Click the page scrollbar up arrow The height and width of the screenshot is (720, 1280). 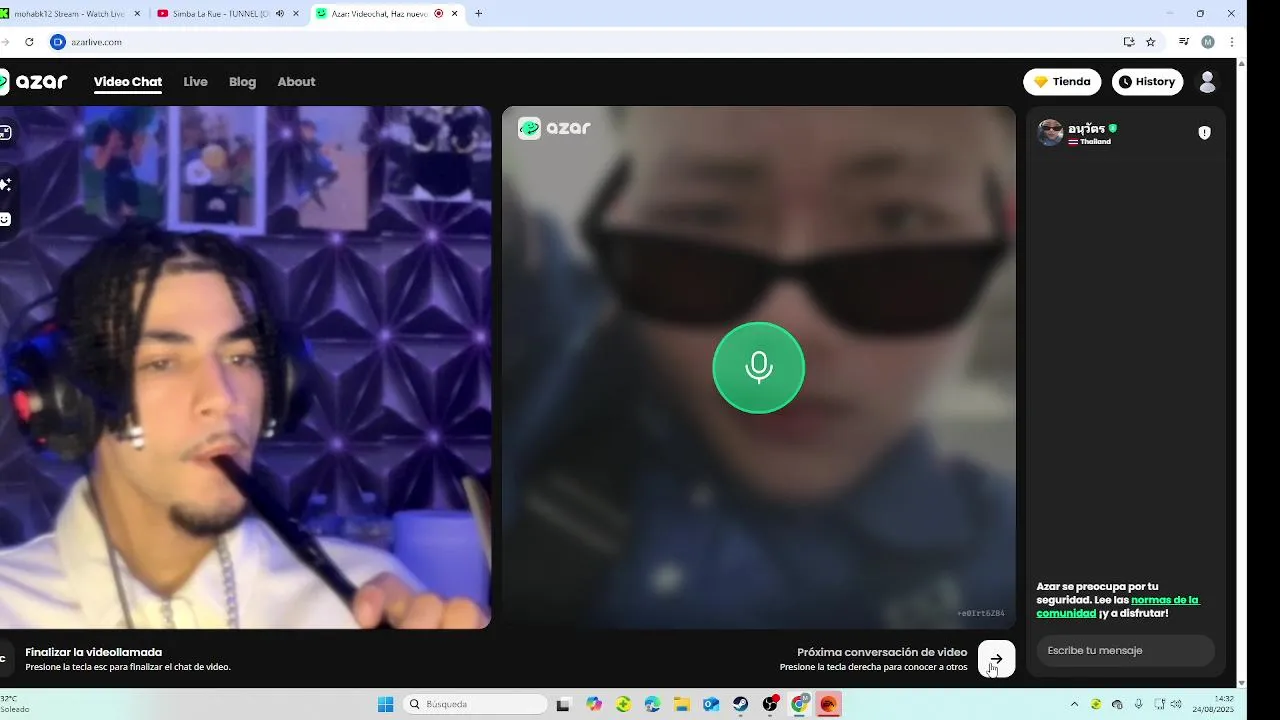click(1242, 62)
